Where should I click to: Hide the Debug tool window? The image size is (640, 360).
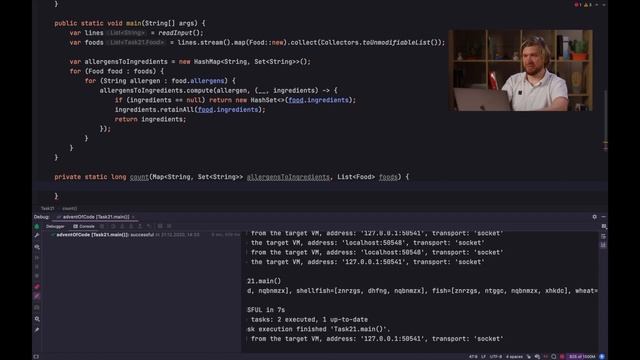[604, 217]
